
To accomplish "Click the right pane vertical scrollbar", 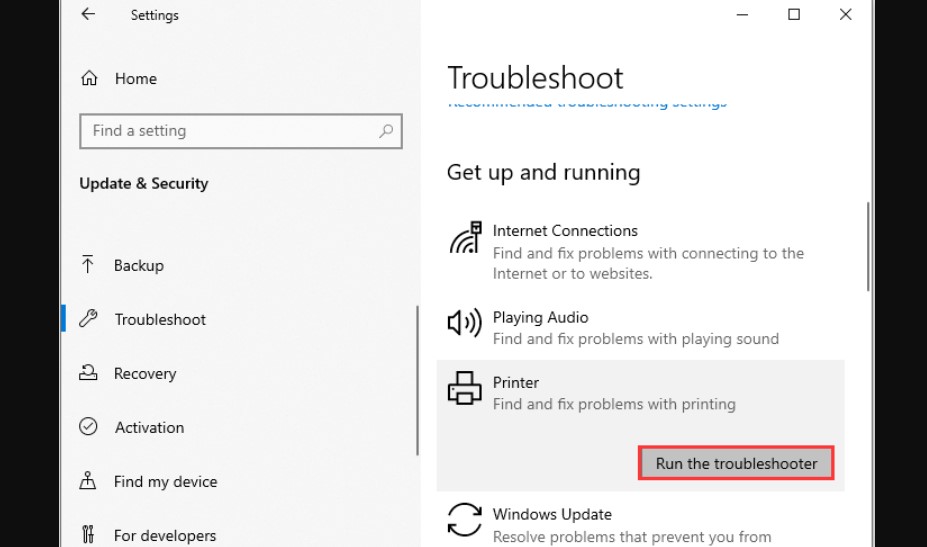I will pyautogui.click(x=868, y=247).
